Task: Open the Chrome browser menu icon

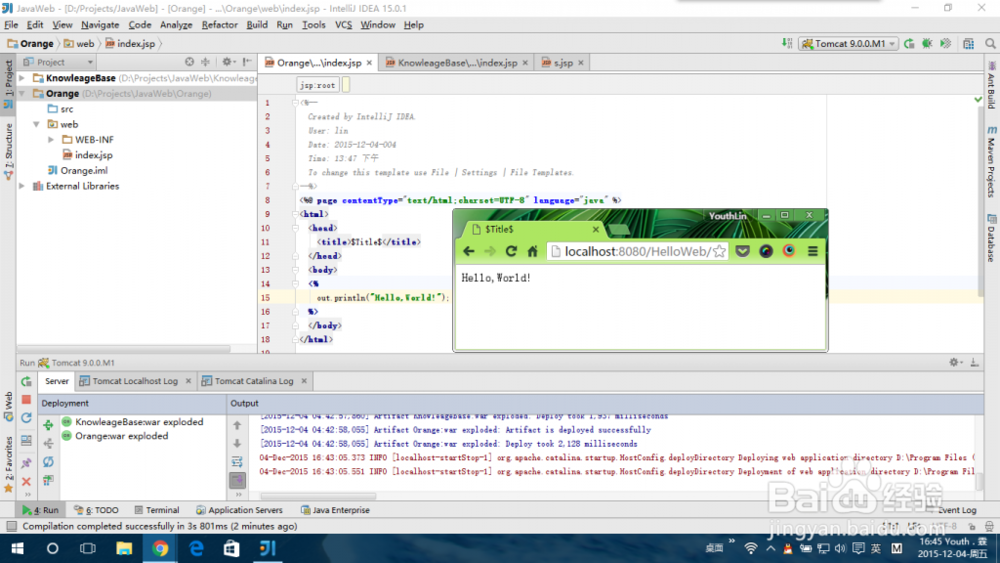Action: point(812,251)
